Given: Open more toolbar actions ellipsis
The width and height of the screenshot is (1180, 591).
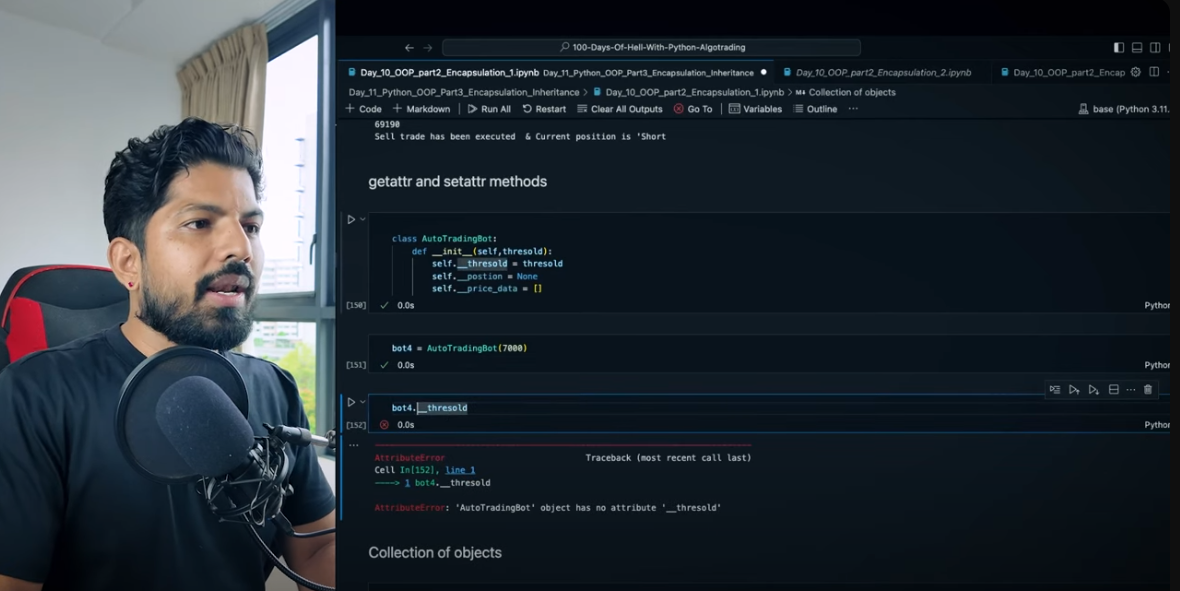Looking at the screenshot, I should [x=853, y=109].
